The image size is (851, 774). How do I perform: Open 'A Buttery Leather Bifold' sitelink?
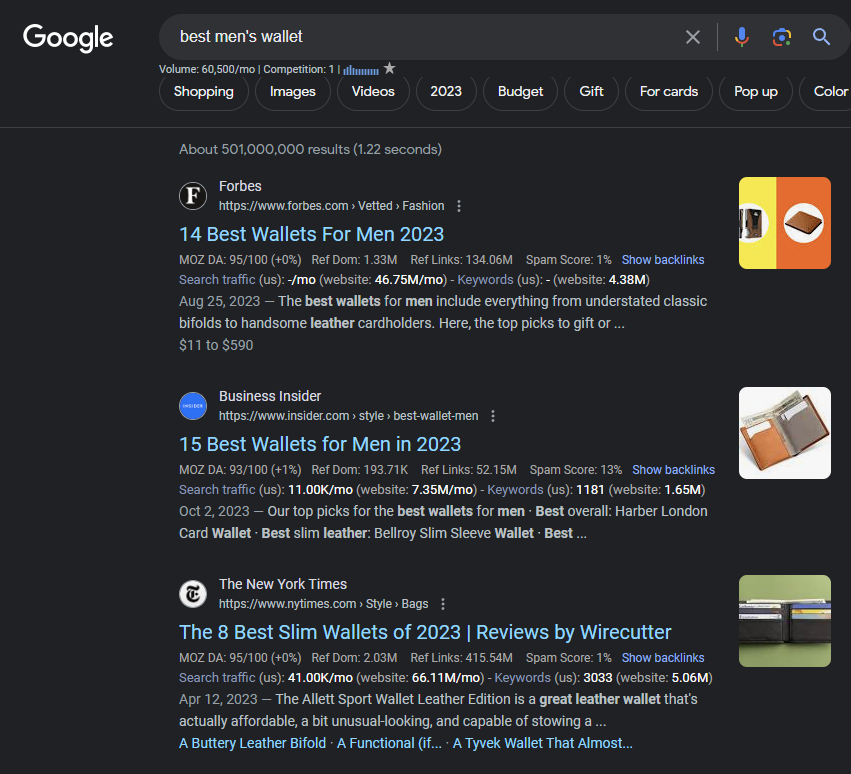[252, 743]
